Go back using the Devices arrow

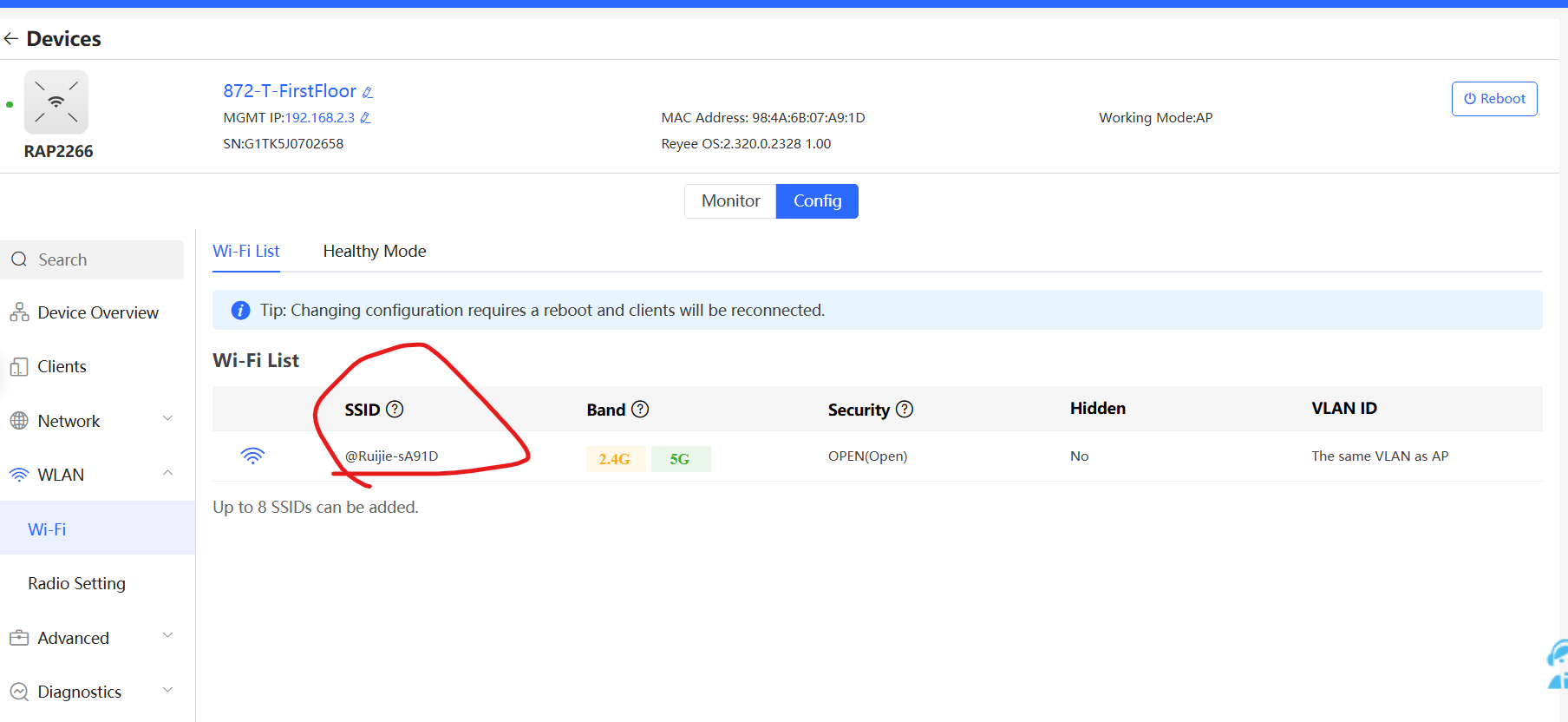(x=11, y=38)
